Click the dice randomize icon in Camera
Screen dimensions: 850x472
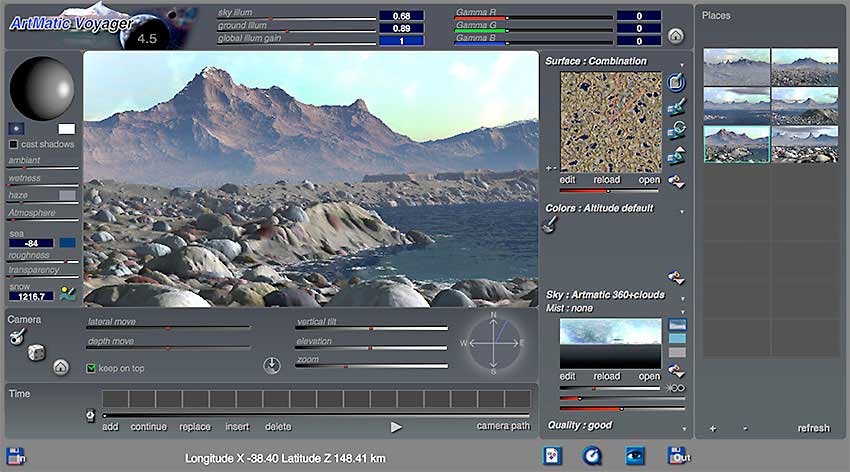(x=35, y=351)
